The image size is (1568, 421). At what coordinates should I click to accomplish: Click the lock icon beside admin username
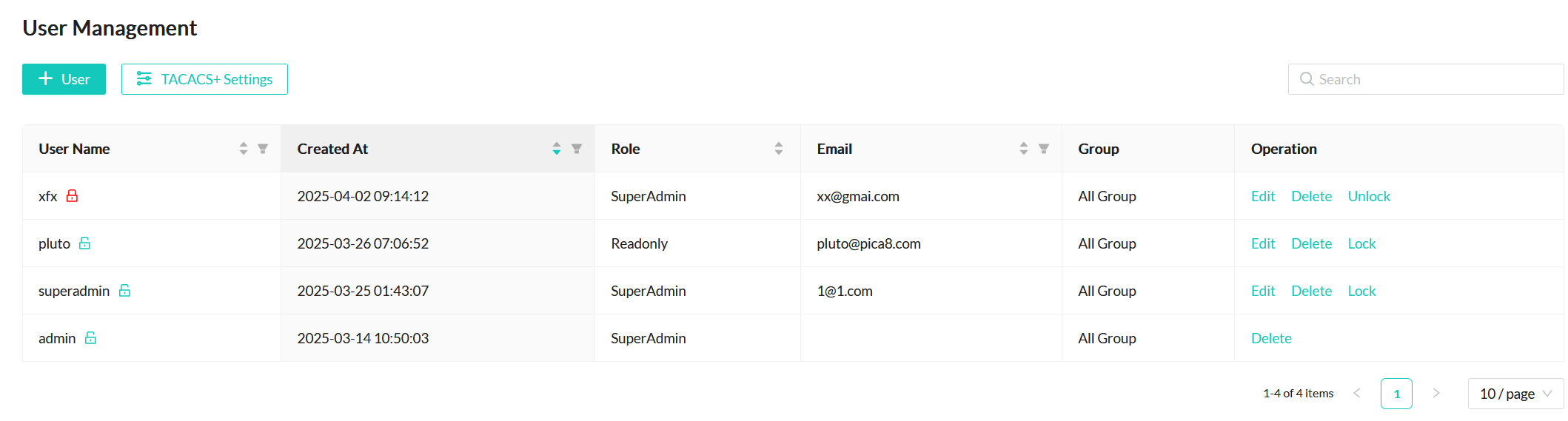point(91,338)
